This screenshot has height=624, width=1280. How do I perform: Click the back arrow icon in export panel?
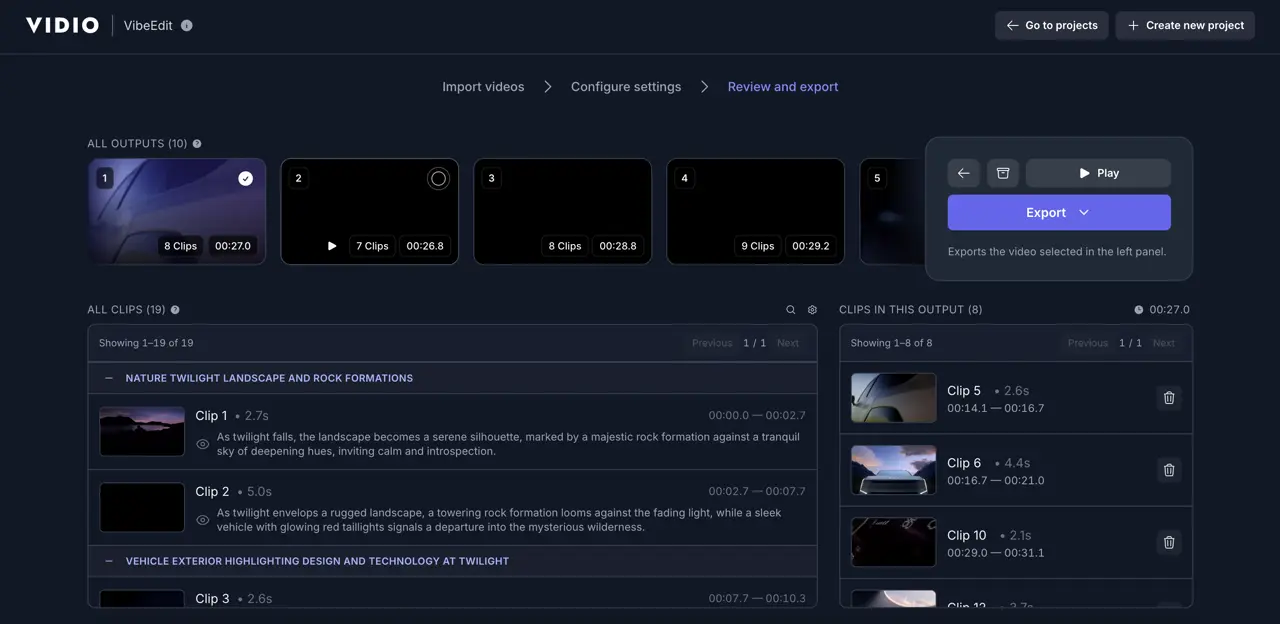963,173
